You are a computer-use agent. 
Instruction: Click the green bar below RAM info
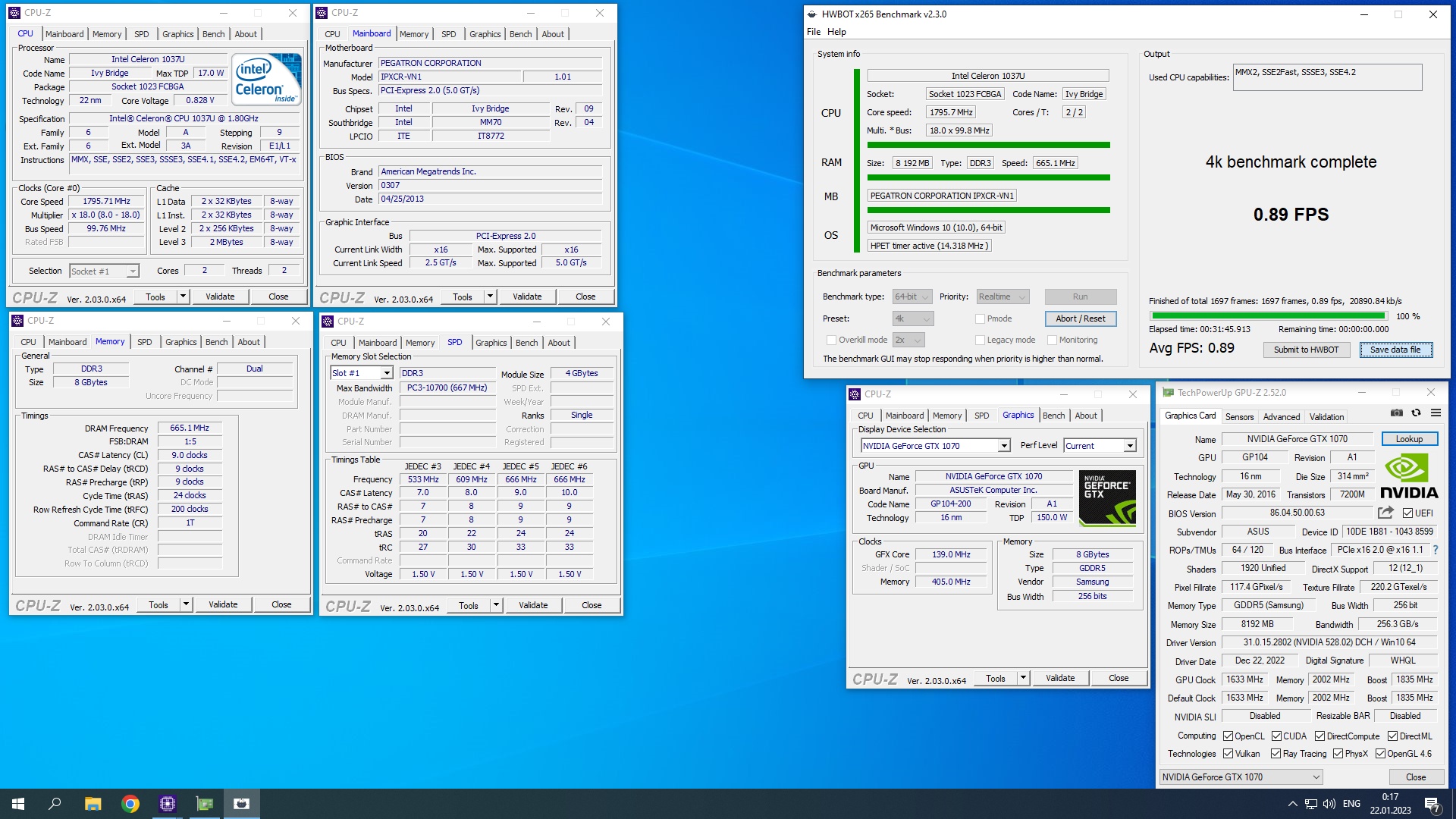click(x=988, y=177)
